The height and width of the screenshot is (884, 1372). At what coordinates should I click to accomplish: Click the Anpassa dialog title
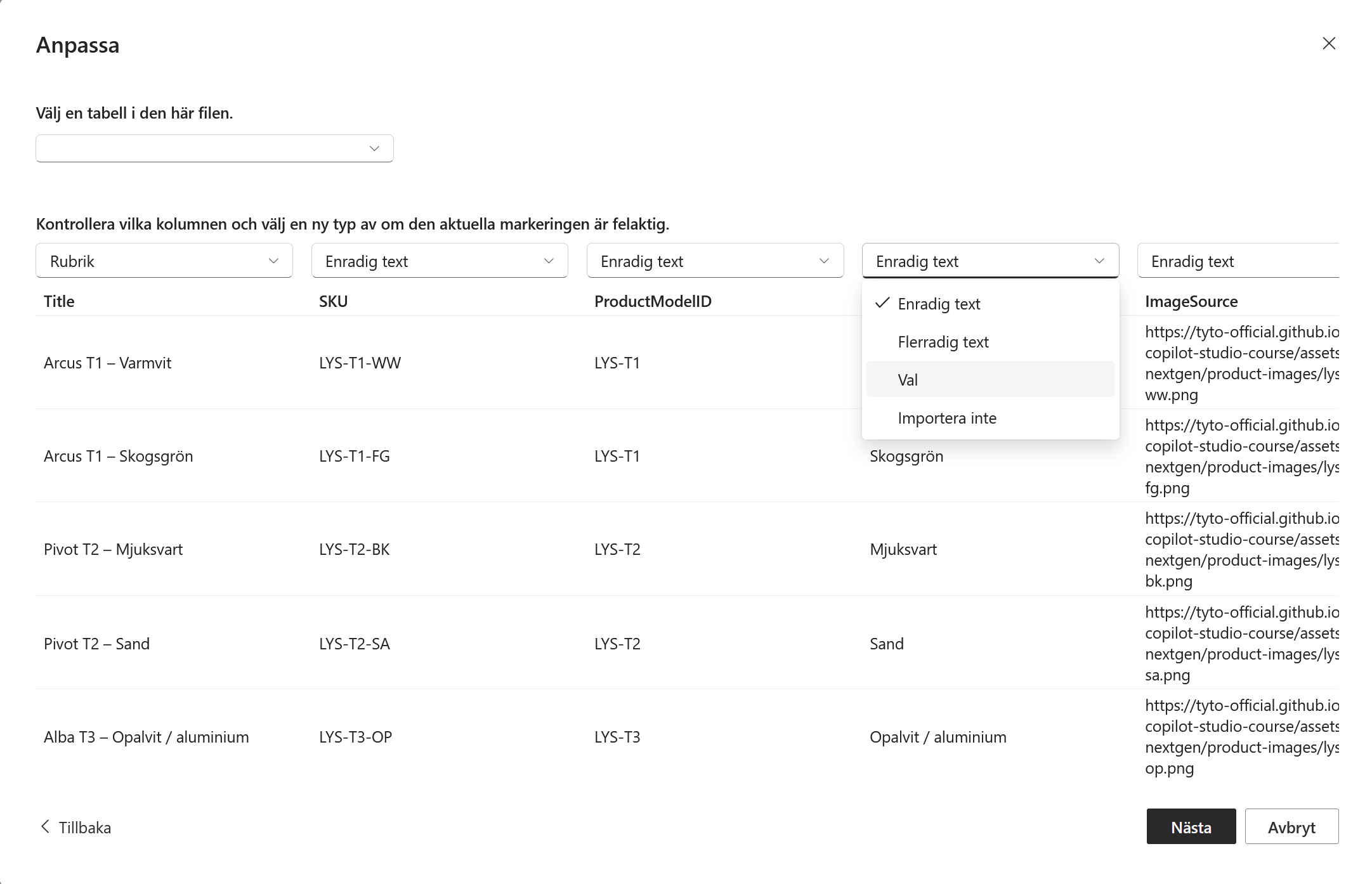pyautogui.click(x=77, y=45)
